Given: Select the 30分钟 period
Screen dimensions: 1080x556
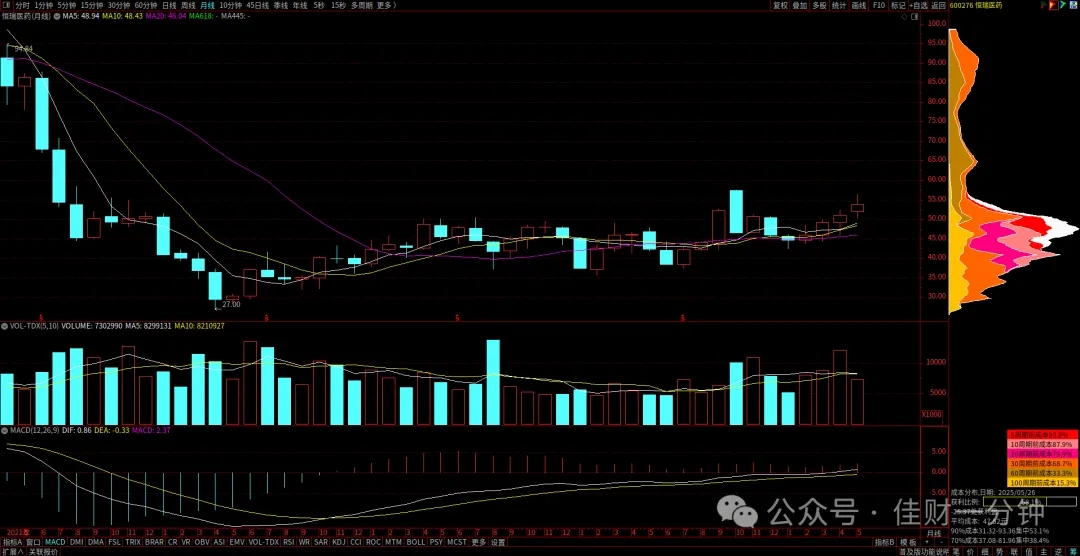Looking at the screenshot, I should pyautogui.click(x=119, y=5).
